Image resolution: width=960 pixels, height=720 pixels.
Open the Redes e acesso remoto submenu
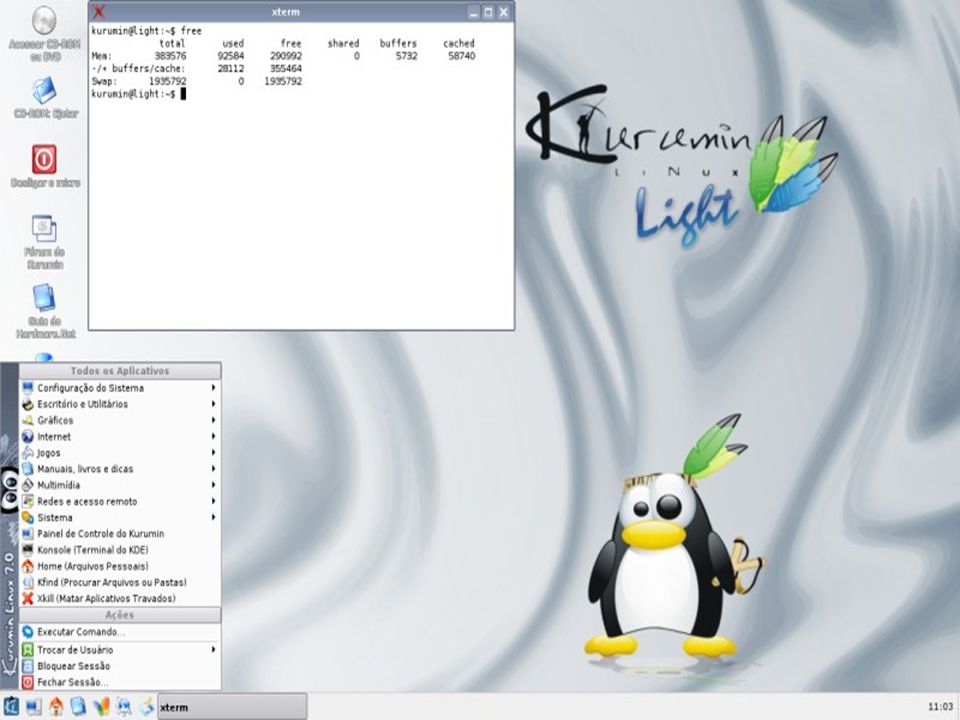click(120, 501)
